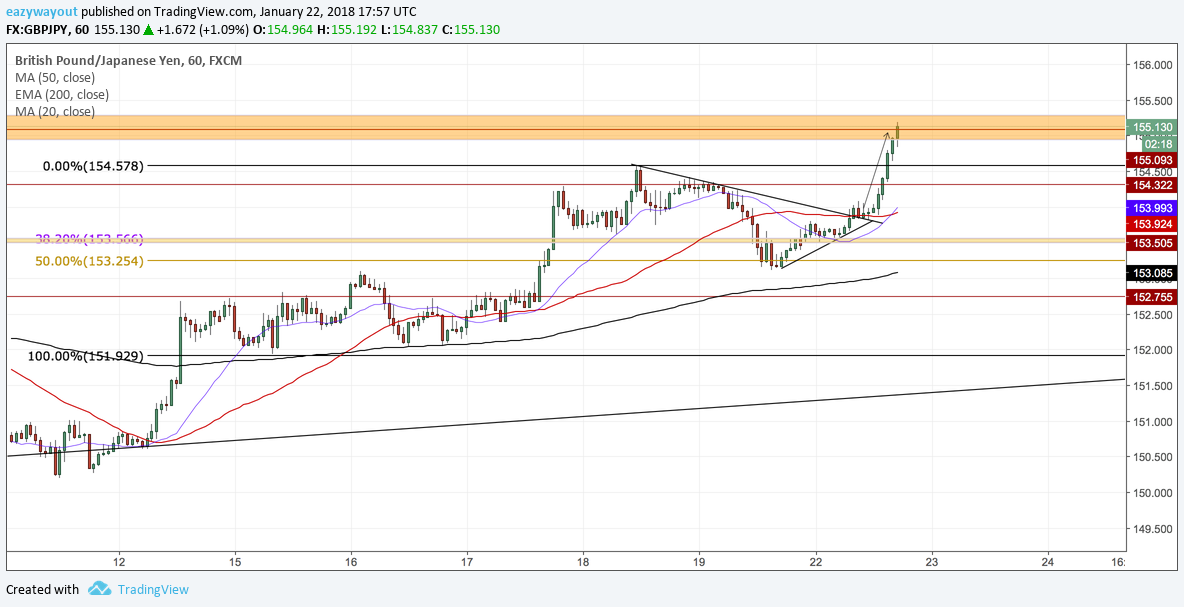1184x607 pixels.
Task: Click date label 24 on time axis
Action: pyautogui.click(x=1047, y=562)
